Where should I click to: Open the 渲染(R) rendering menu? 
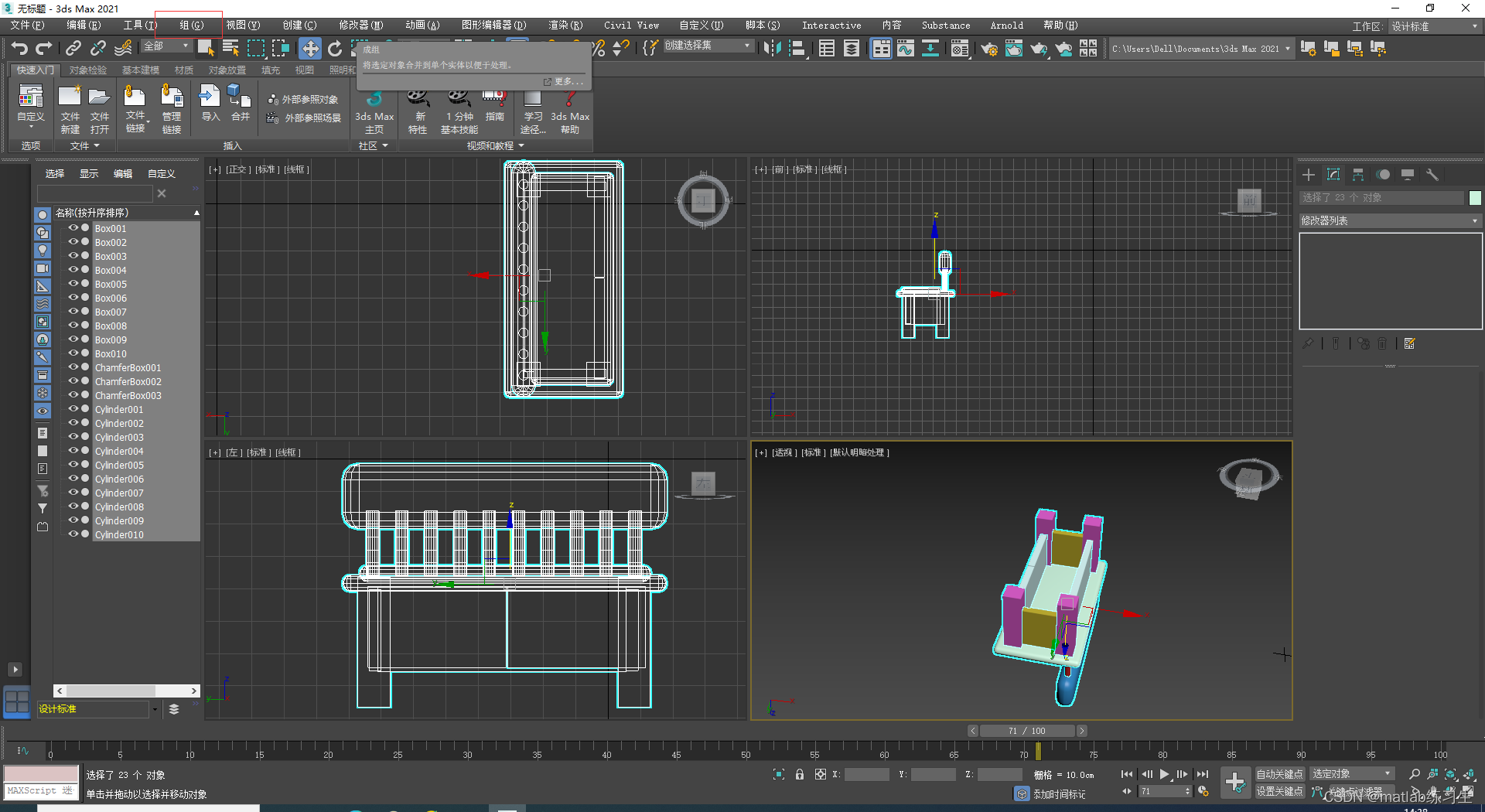(565, 26)
